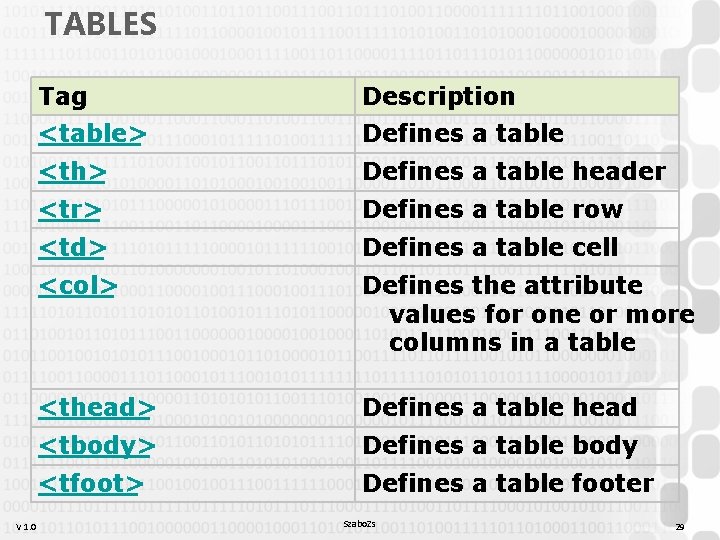720x540 pixels.
Task: Open the <th> tag link
Action: point(72,172)
